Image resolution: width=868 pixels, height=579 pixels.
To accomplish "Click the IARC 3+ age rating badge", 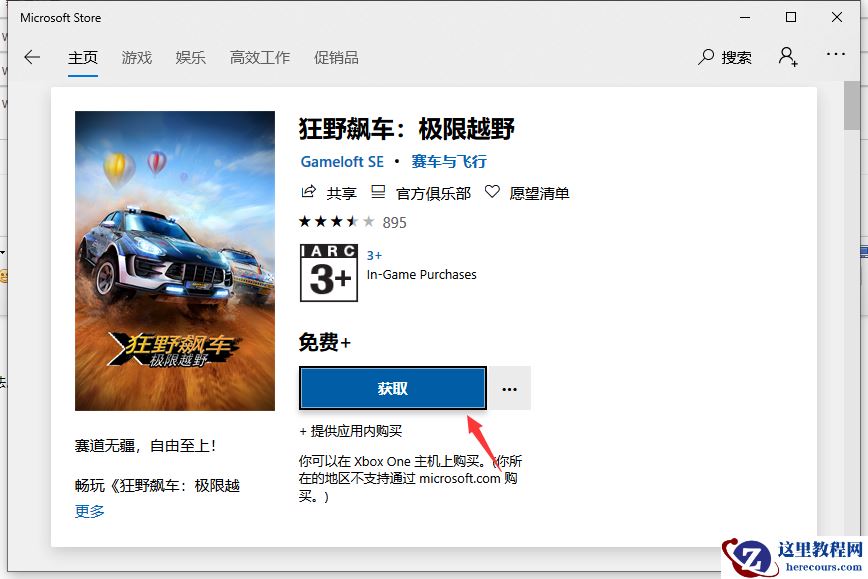I will point(329,273).
